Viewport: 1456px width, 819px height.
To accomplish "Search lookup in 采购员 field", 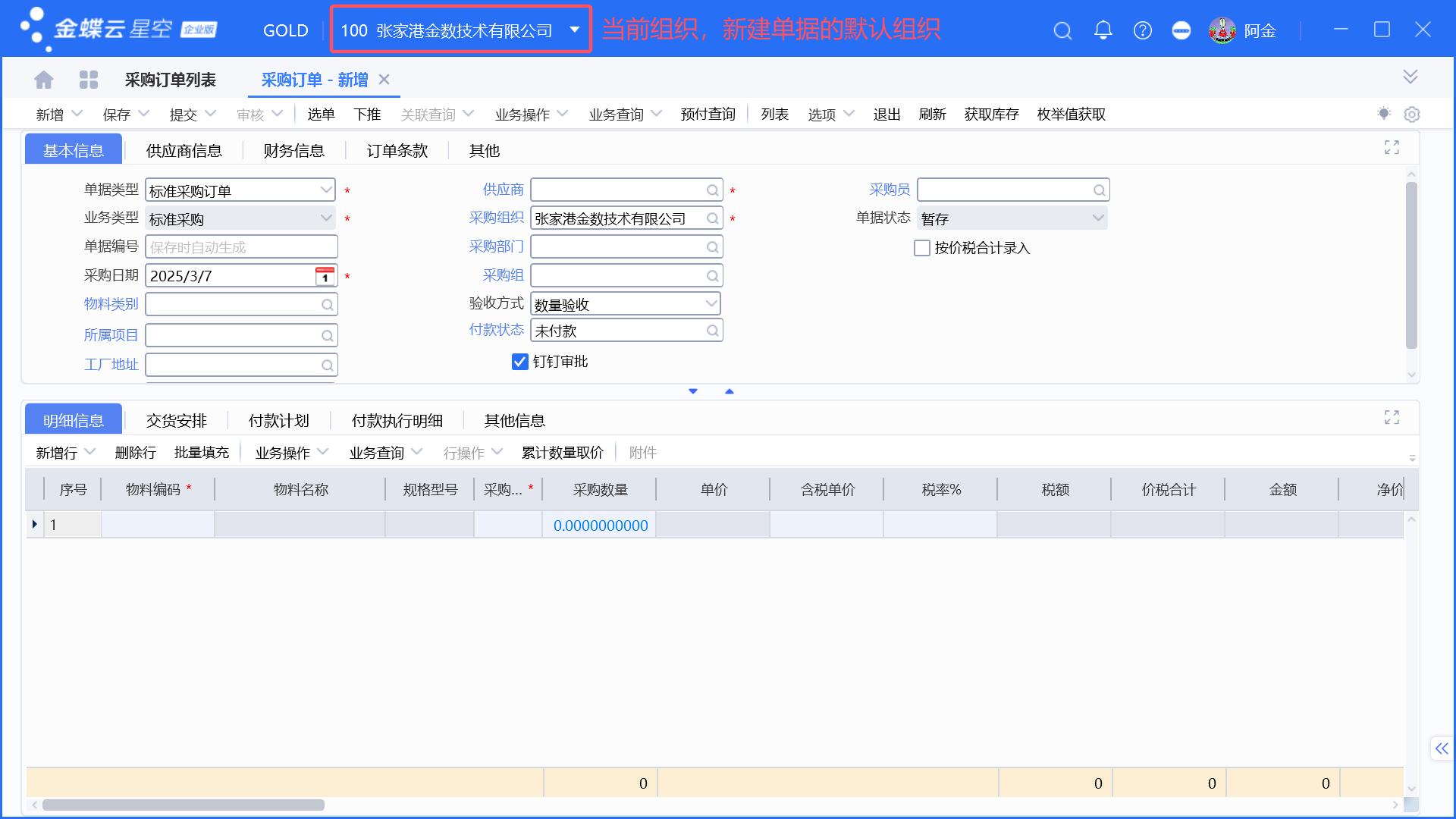I will click(1099, 190).
